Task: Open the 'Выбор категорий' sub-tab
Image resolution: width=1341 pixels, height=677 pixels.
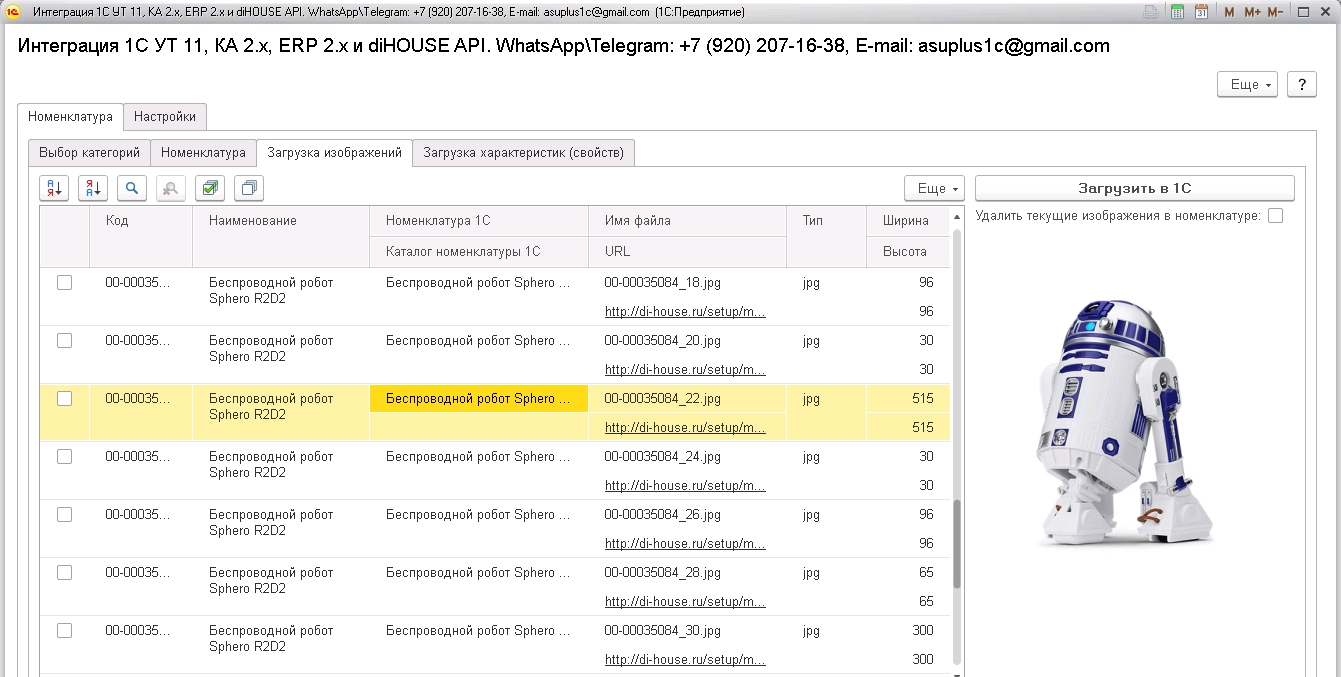Action: click(x=89, y=153)
